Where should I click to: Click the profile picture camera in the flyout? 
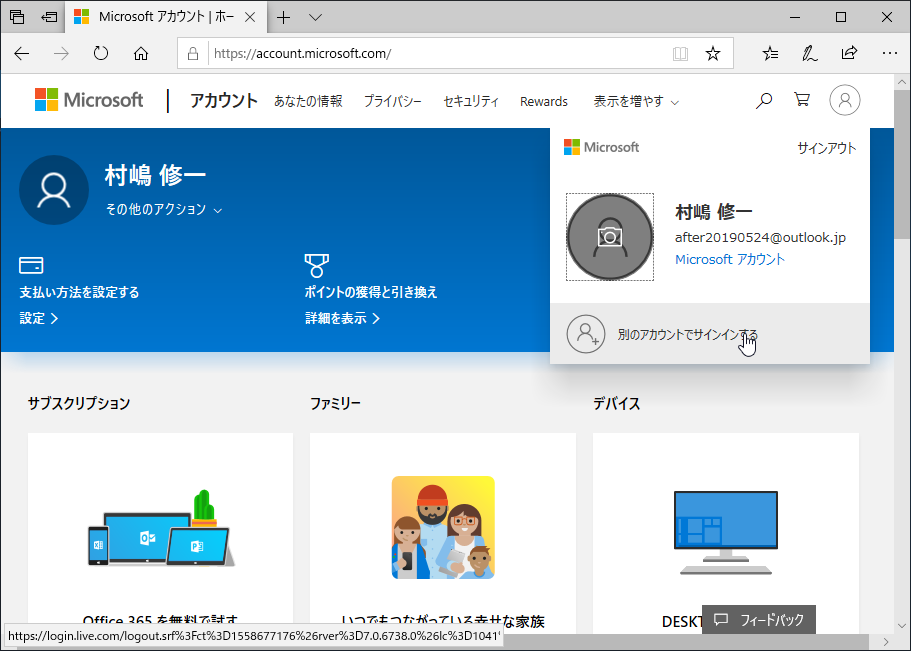[x=610, y=237]
